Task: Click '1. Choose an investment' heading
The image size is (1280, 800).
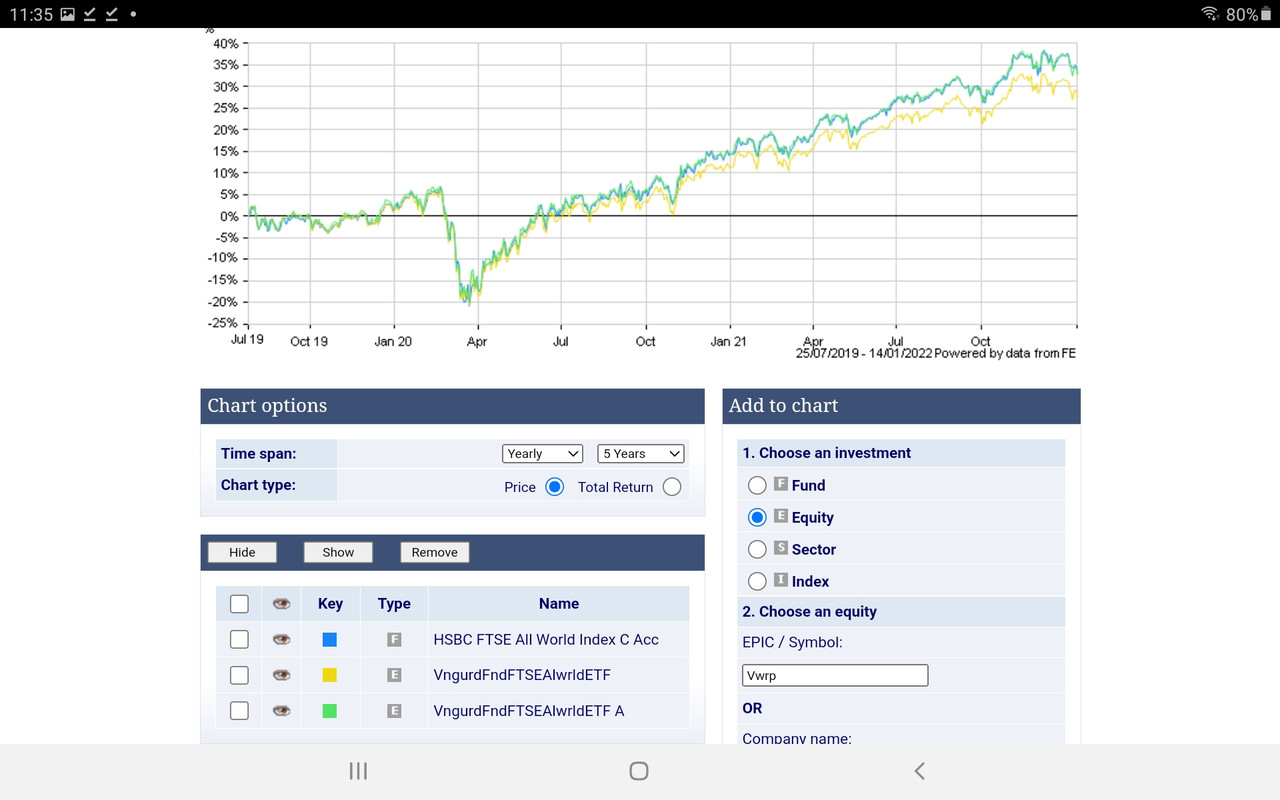Action: pyautogui.click(x=827, y=453)
